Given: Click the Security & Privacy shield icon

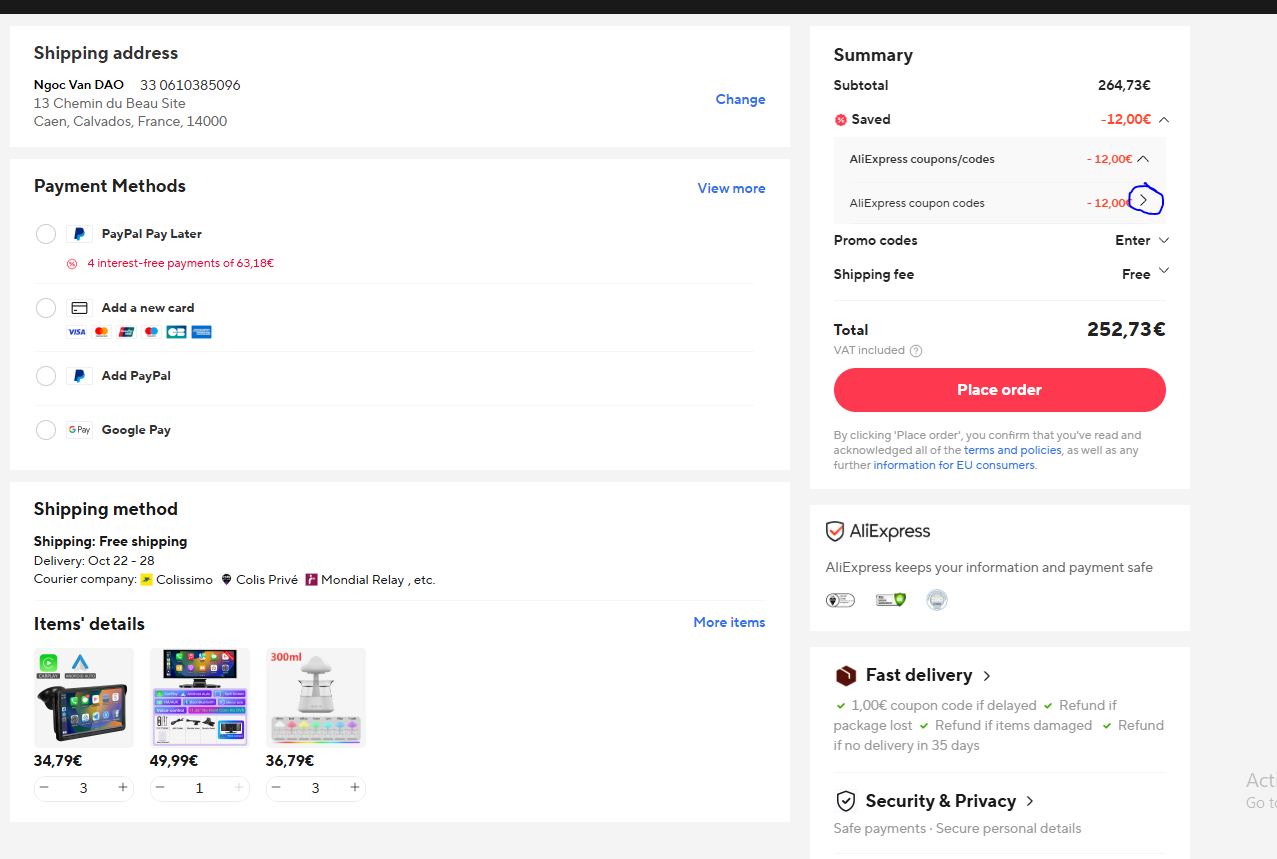Looking at the screenshot, I should pyautogui.click(x=846, y=801).
